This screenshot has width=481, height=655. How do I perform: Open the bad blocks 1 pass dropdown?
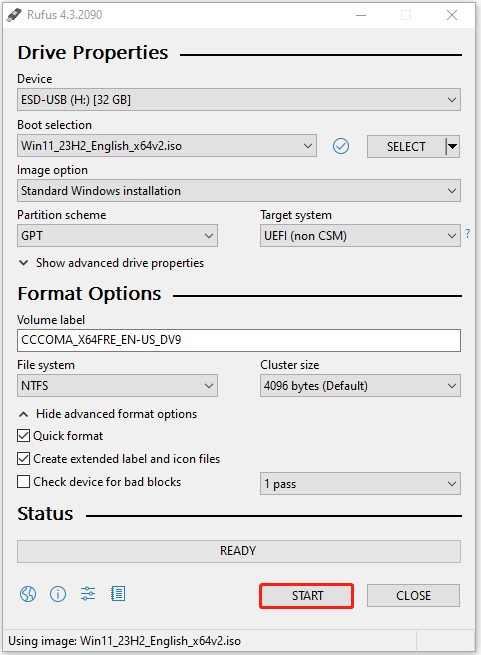click(x=360, y=484)
